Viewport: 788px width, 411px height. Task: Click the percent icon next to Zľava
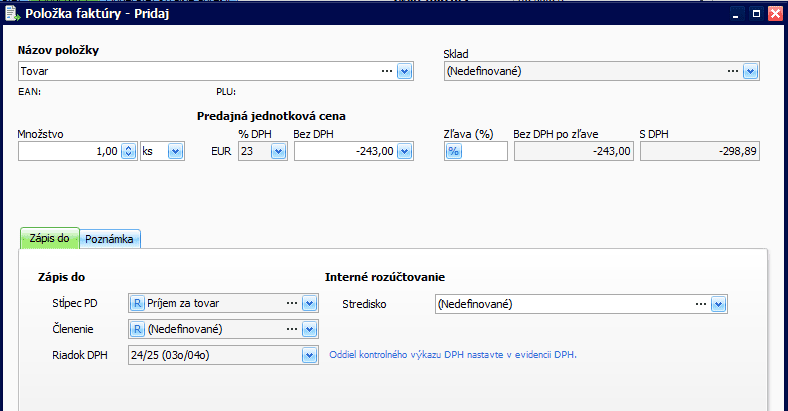[x=453, y=151]
